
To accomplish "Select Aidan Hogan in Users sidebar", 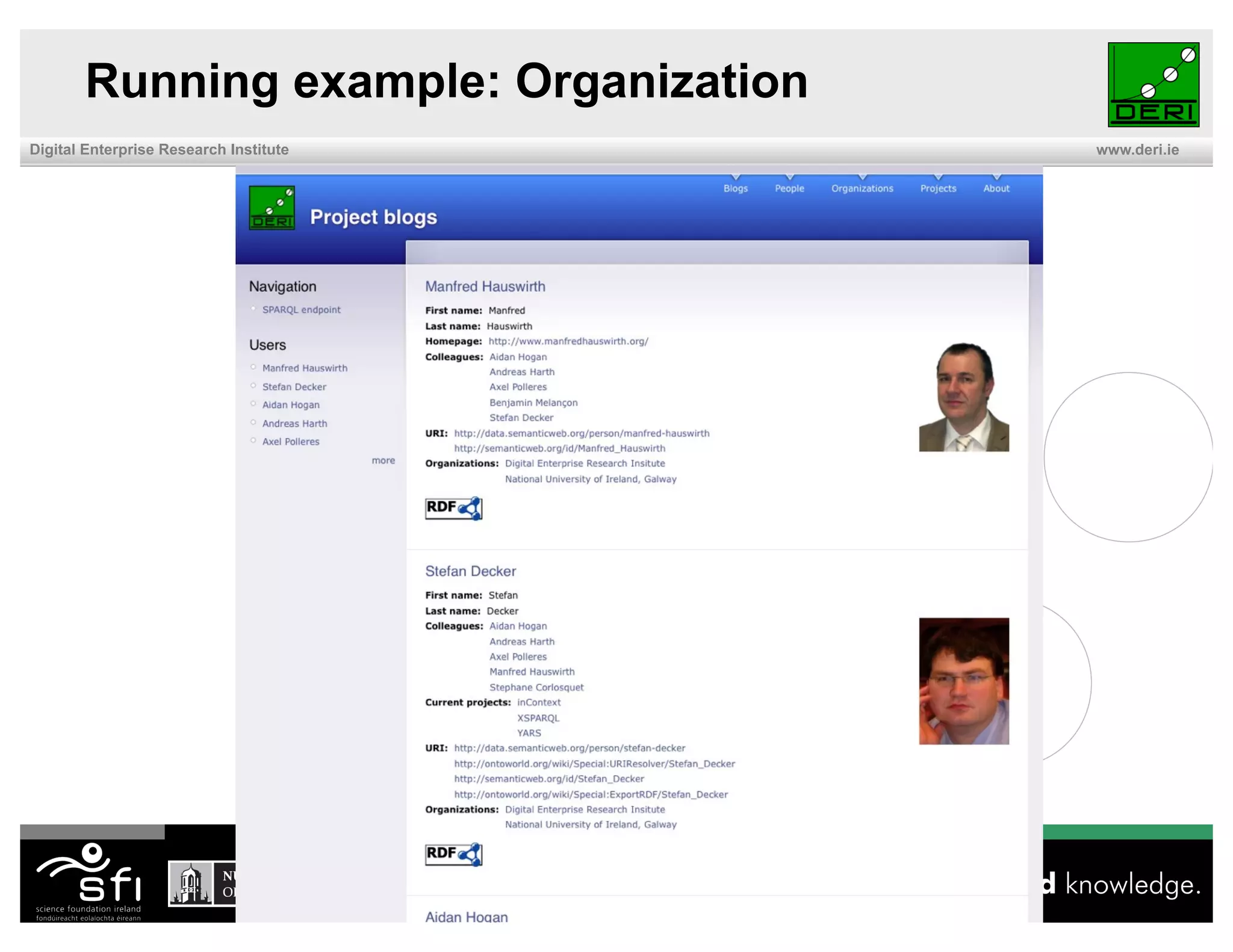I will [x=291, y=405].
